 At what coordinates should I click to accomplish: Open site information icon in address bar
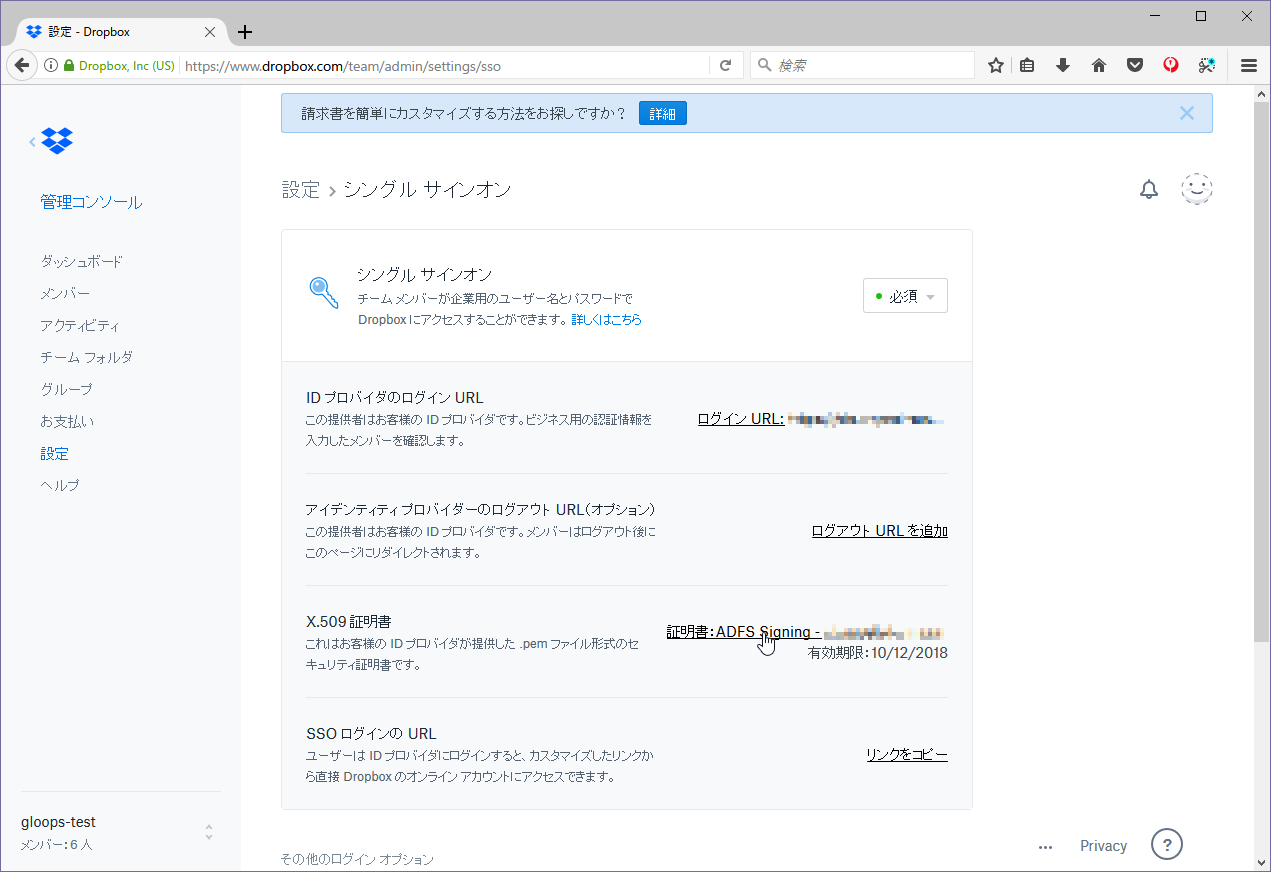coord(51,65)
